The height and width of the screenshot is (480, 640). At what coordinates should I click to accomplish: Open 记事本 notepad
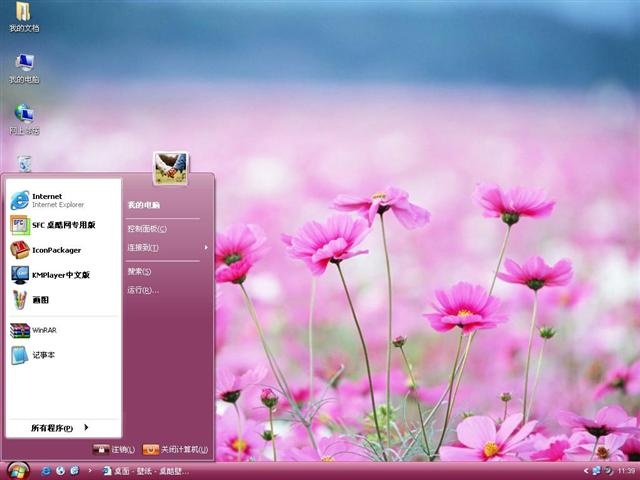pyautogui.click(x=64, y=355)
